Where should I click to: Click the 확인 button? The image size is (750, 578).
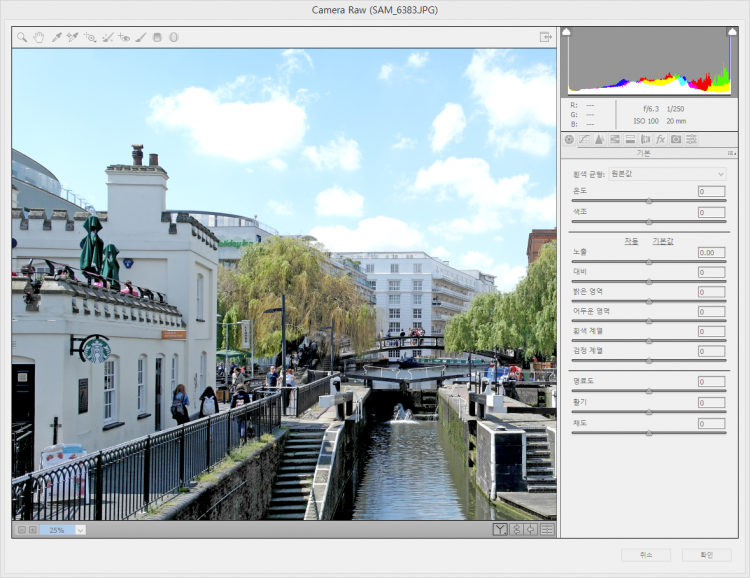coord(706,554)
